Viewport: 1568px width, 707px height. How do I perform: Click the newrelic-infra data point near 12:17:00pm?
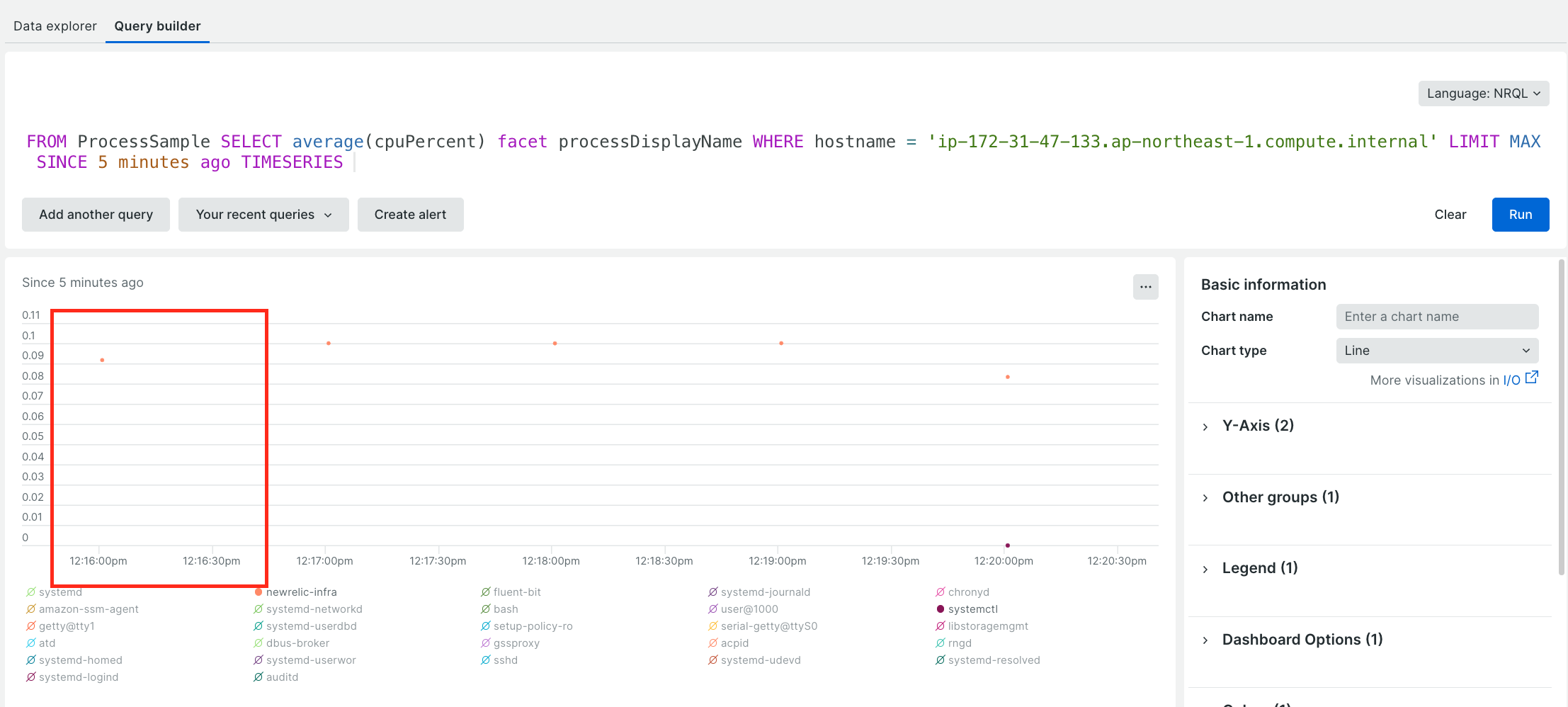pyautogui.click(x=329, y=344)
